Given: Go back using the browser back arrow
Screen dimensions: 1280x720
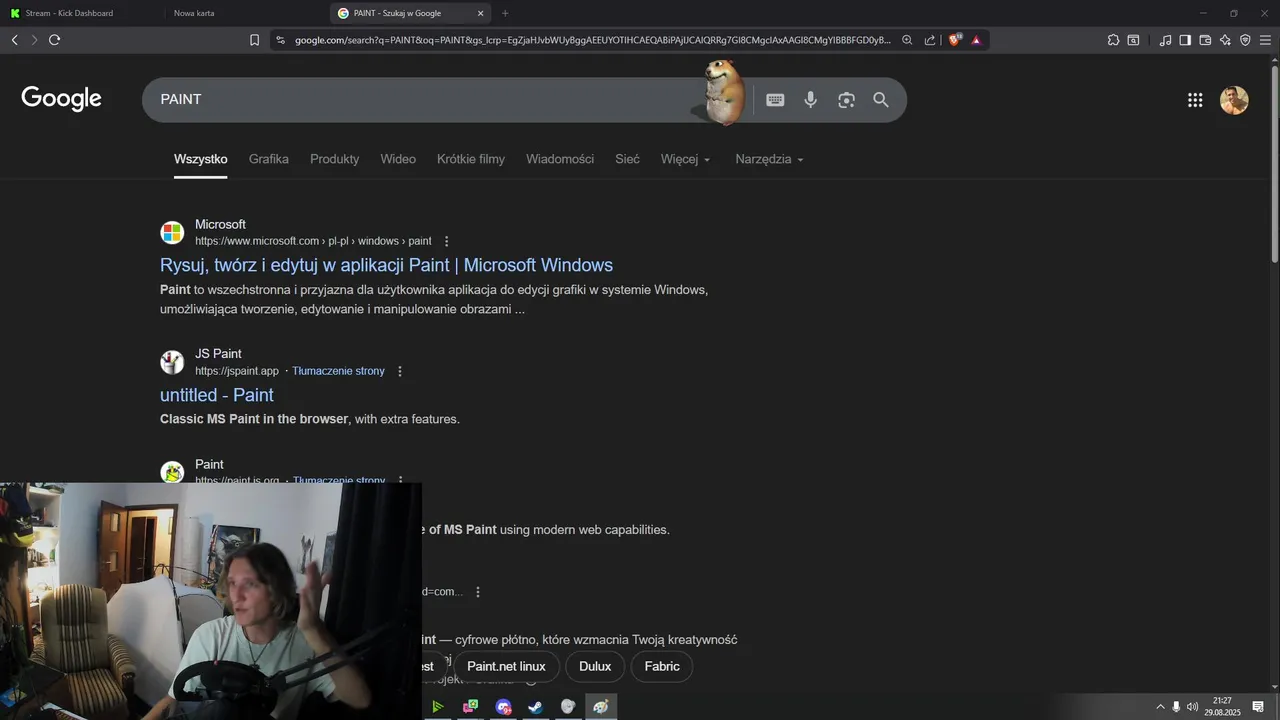Looking at the screenshot, I should [x=14, y=40].
